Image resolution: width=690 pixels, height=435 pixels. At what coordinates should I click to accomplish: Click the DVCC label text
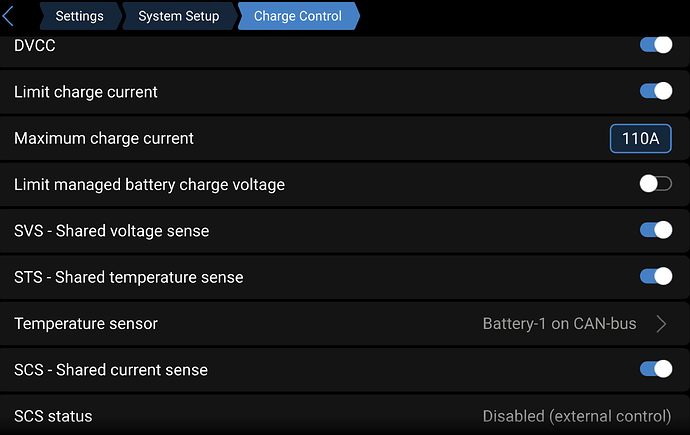click(35, 46)
